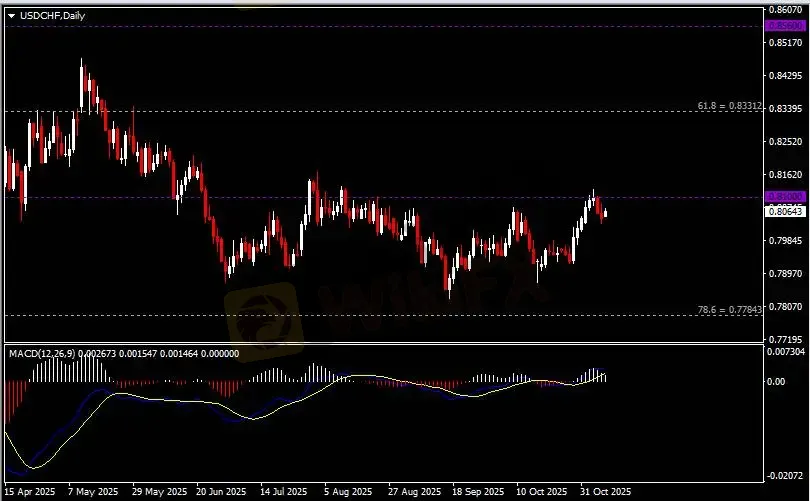Screen dimensions: 810x501
Task: Click price scale value 0.81620
Action: (786, 175)
